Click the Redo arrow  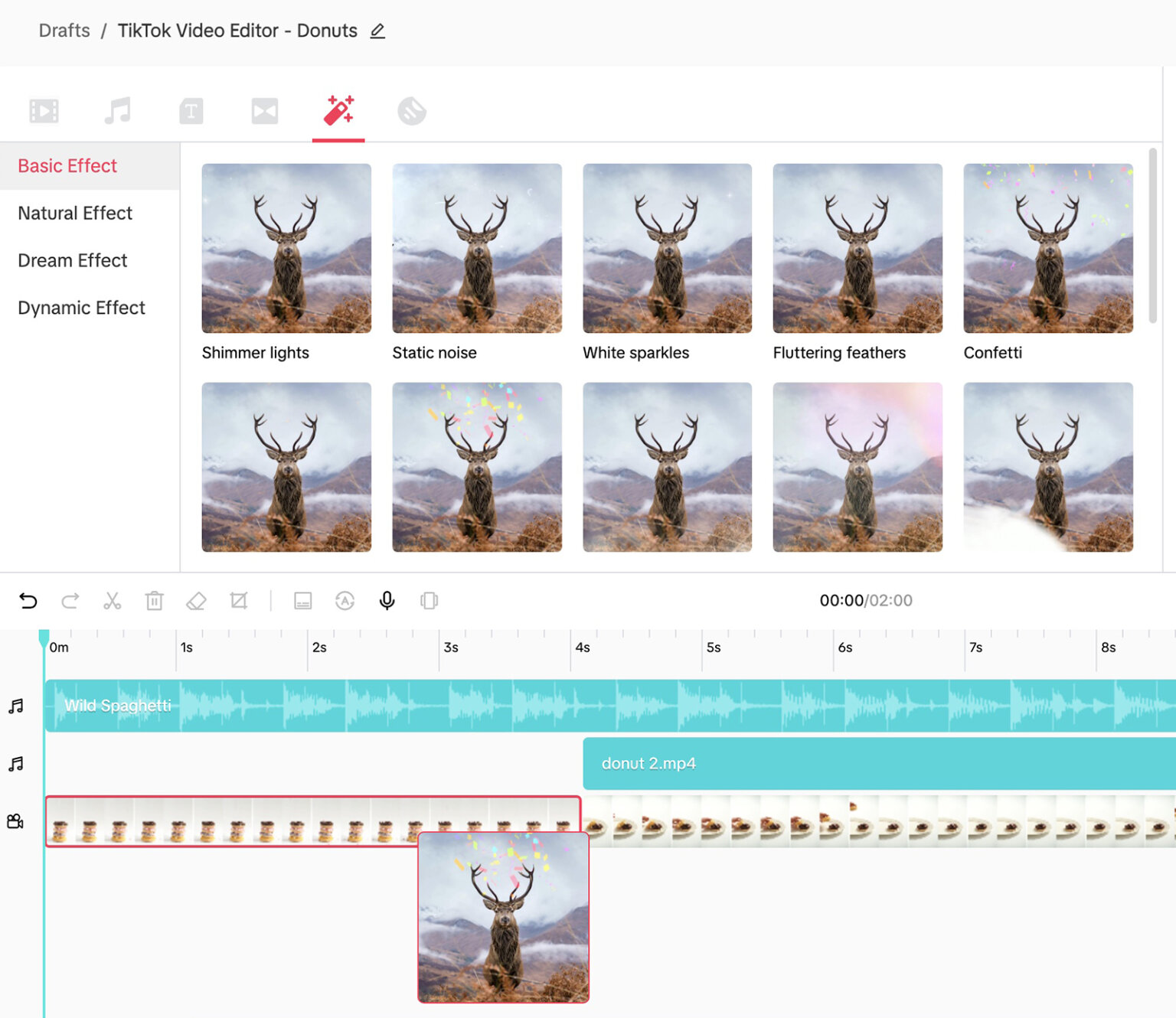pos(70,601)
